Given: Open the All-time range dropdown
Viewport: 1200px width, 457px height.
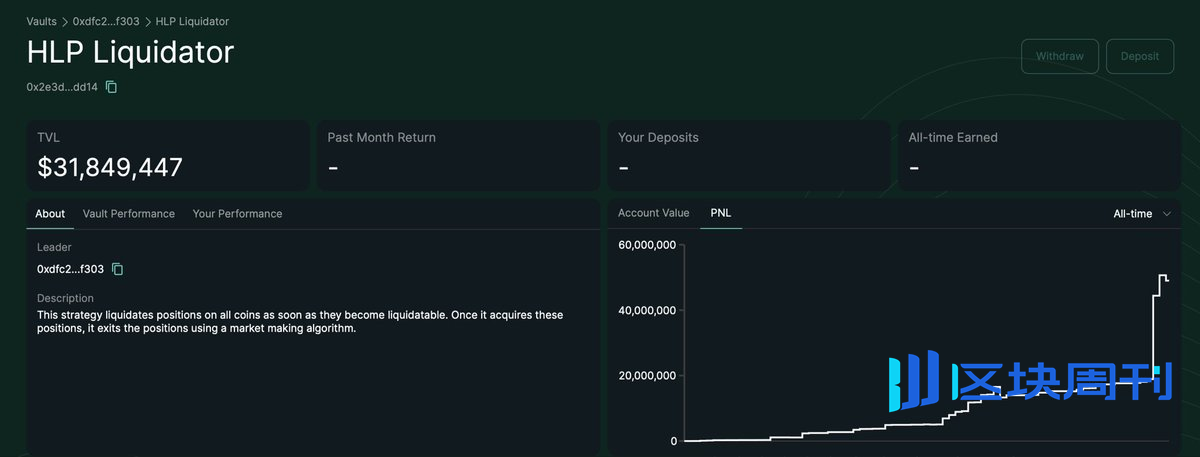Looking at the screenshot, I should (x=1141, y=214).
